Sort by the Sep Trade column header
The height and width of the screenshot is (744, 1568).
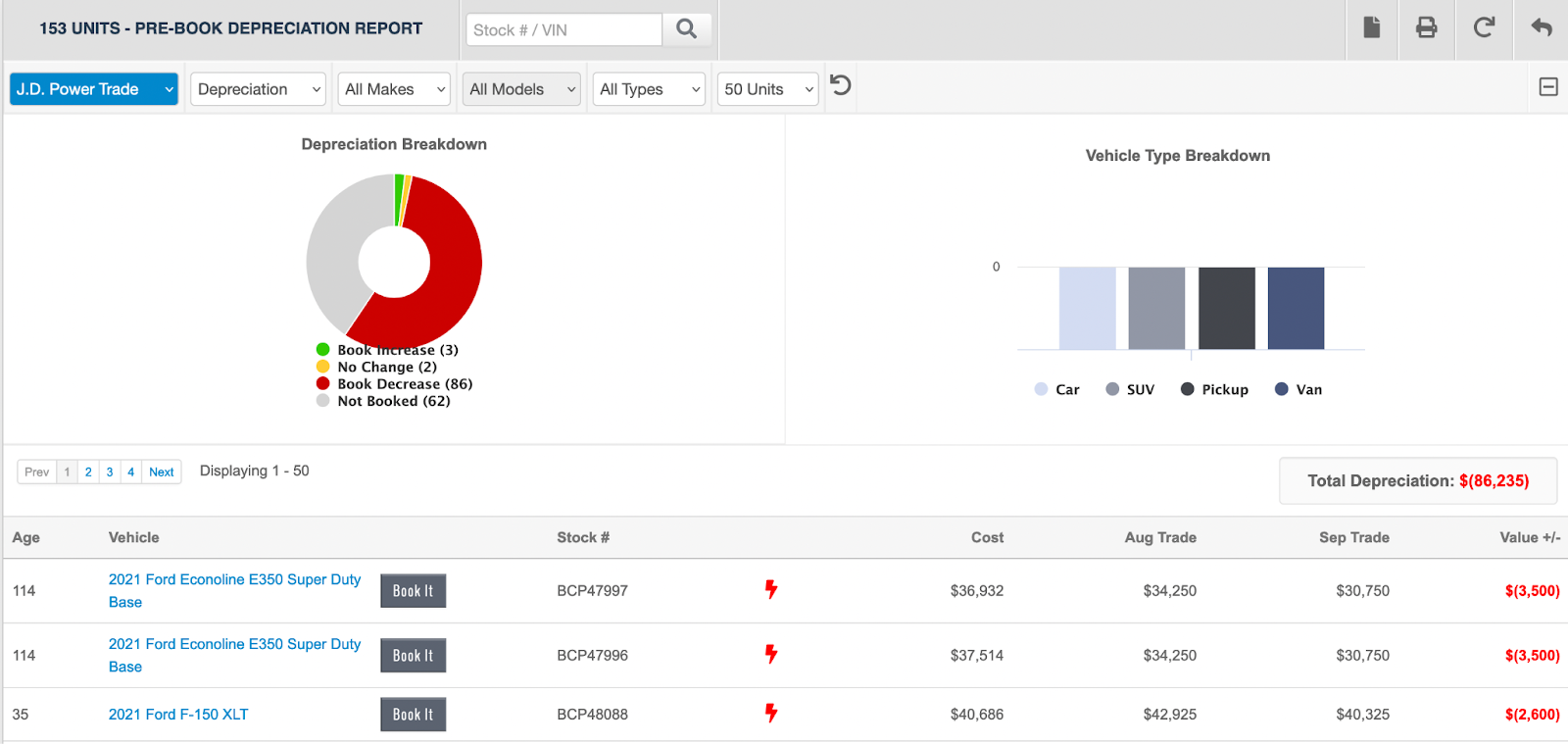1354,537
